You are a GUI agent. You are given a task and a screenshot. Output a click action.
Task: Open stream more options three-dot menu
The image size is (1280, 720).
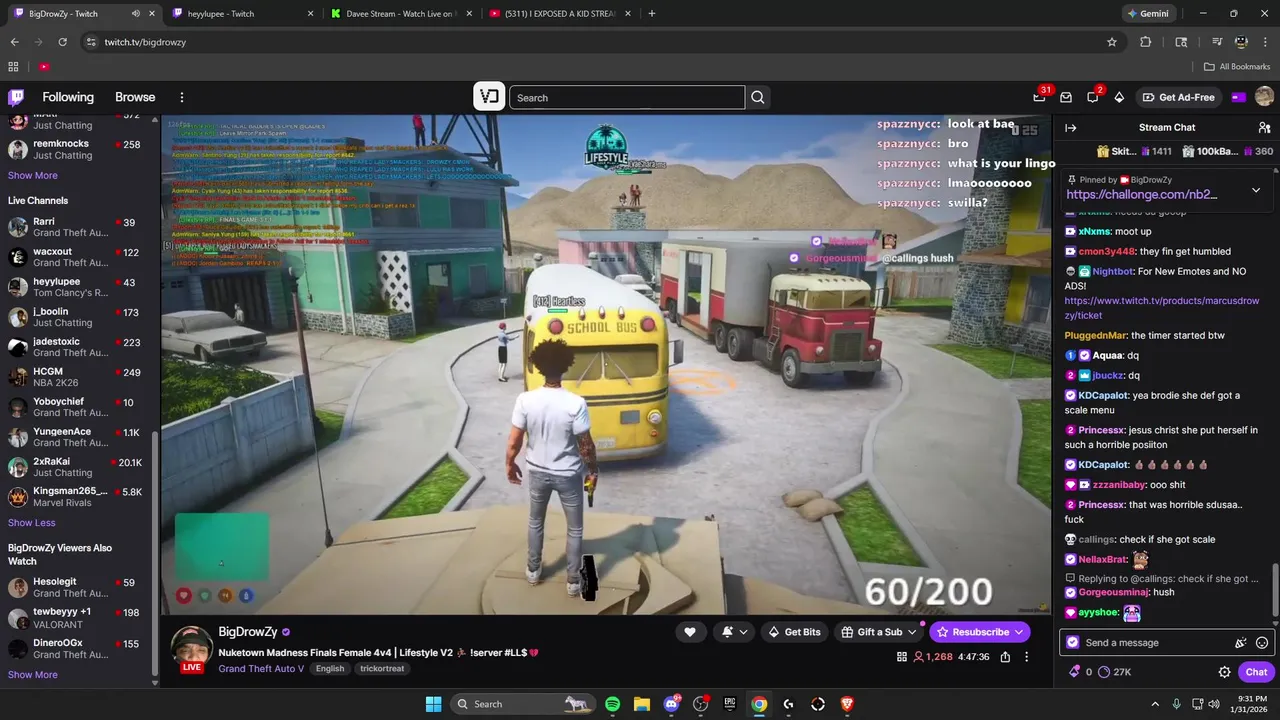(1026, 657)
